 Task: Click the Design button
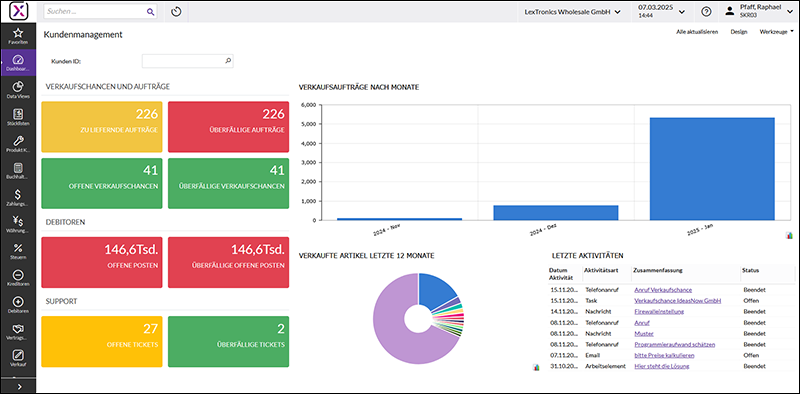click(x=738, y=32)
